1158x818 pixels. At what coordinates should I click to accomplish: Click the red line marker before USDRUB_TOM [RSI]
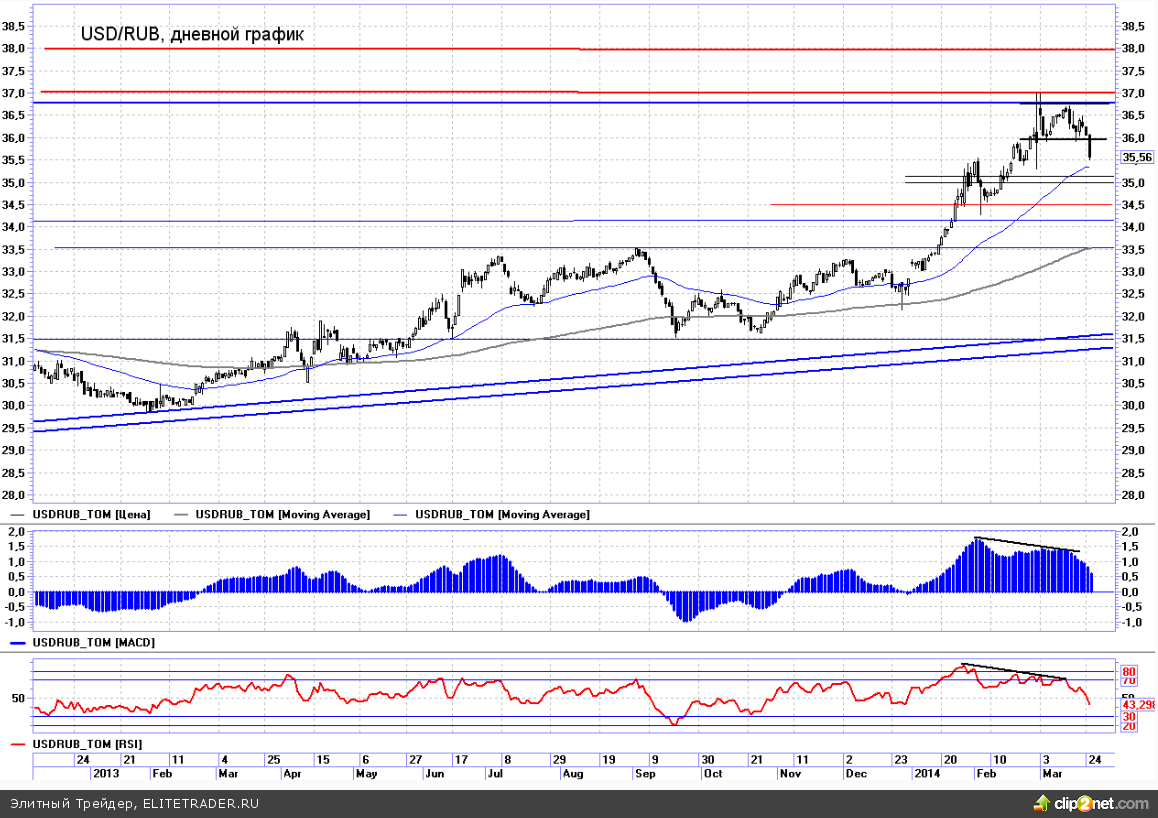[18, 744]
